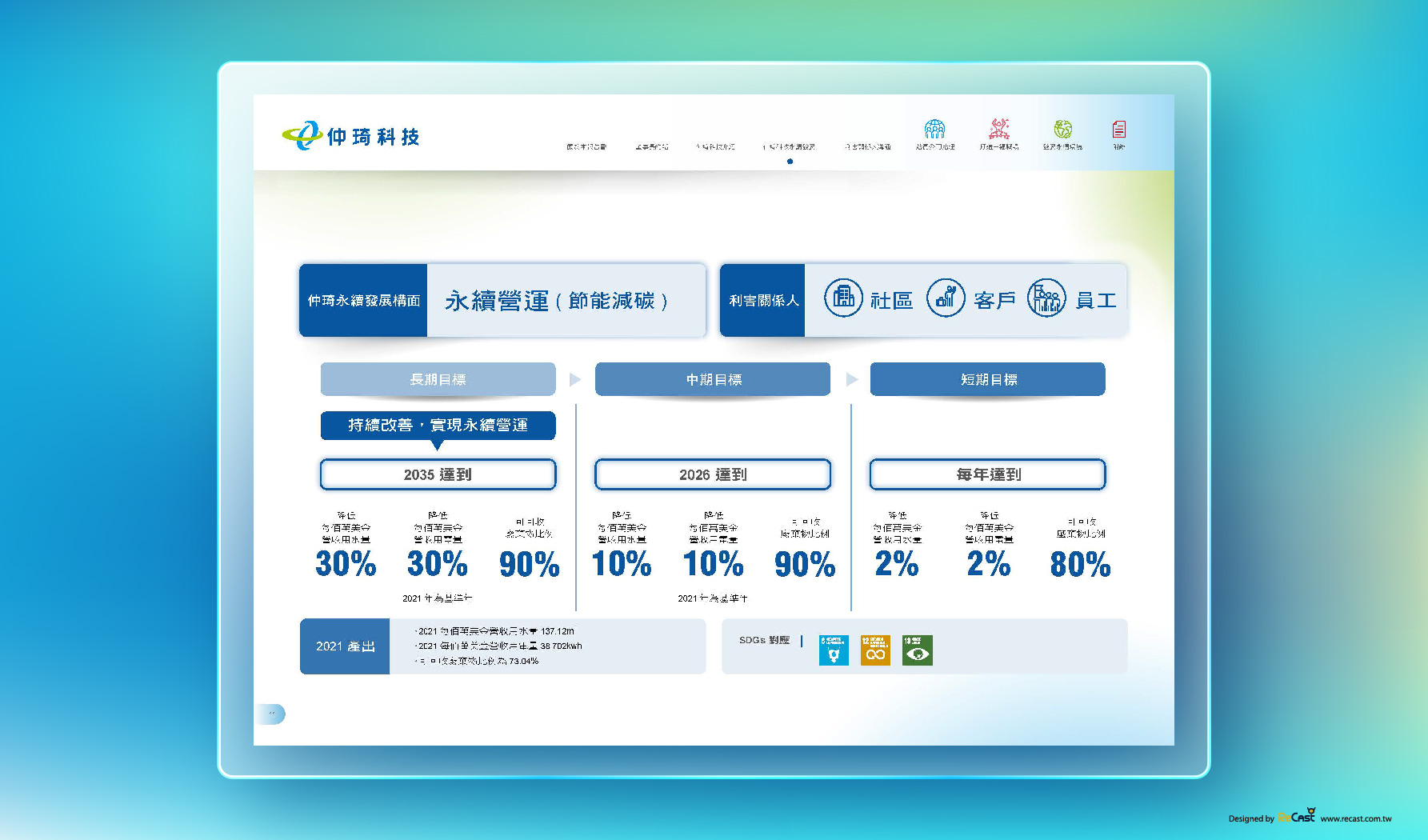
Task: Click the 73.04% recycling rate line
Action: pyautogui.click(x=477, y=661)
